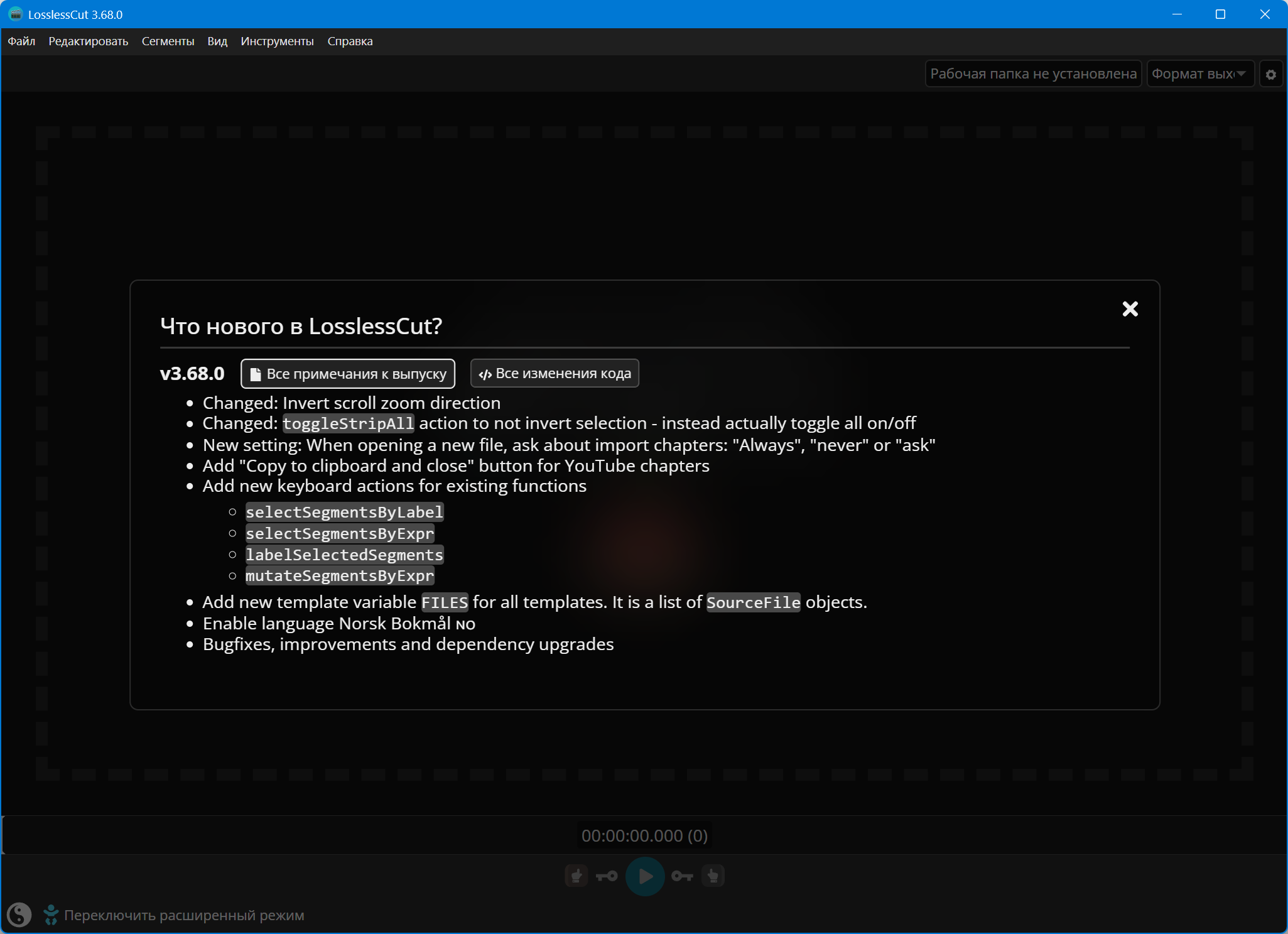Open the 'Файл' menu
The image size is (1288, 934).
[x=21, y=41]
